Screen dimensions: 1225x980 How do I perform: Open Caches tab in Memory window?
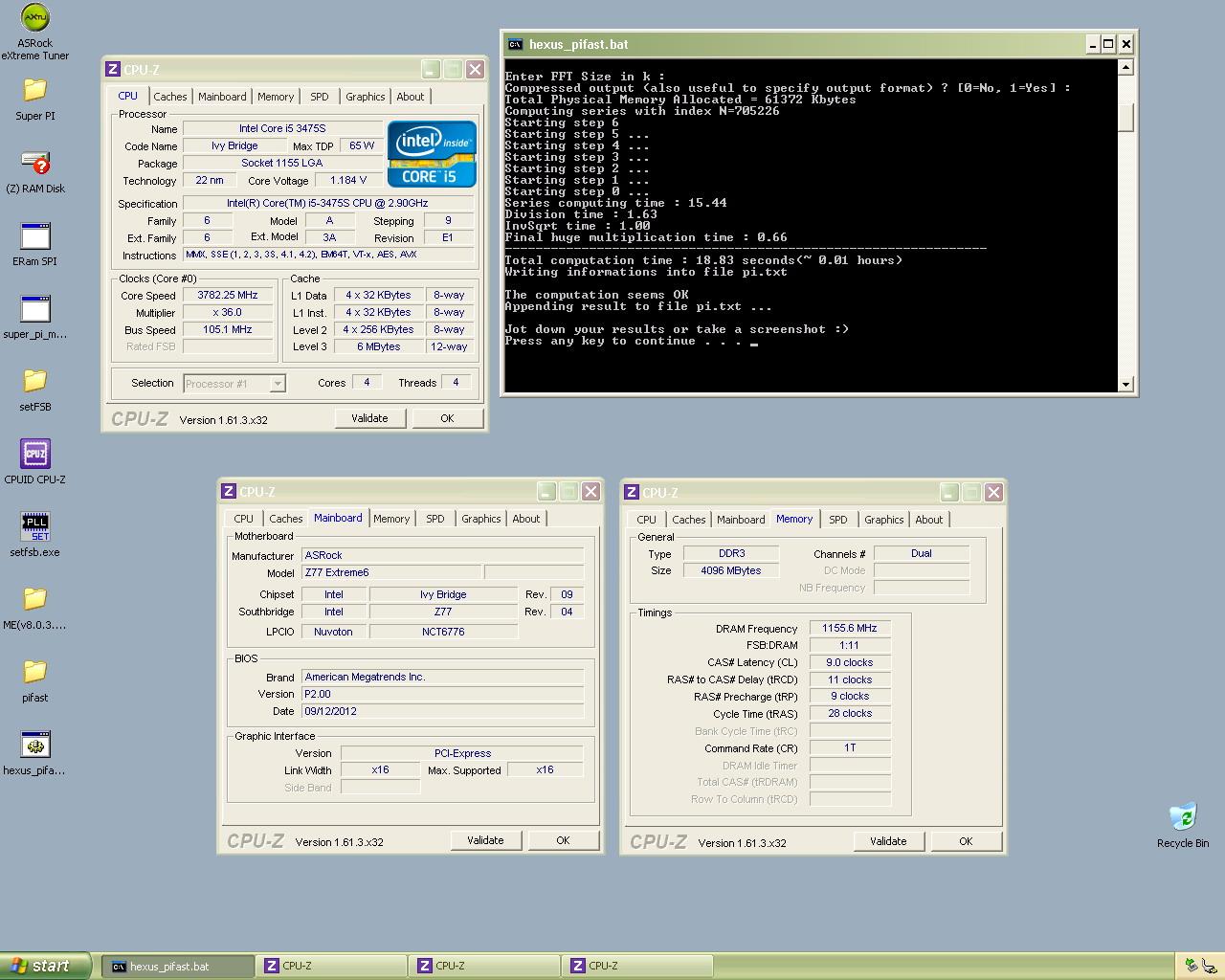point(688,520)
